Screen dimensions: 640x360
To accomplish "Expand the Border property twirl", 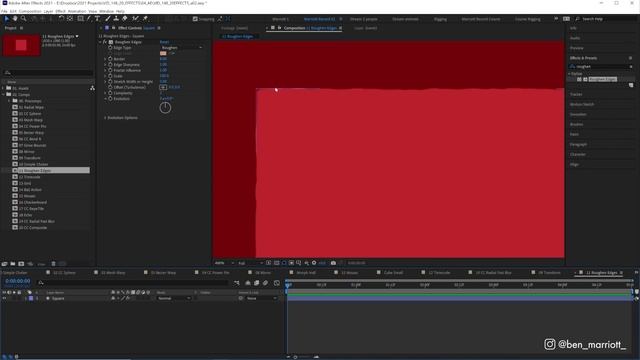I will tap(105, 59).
